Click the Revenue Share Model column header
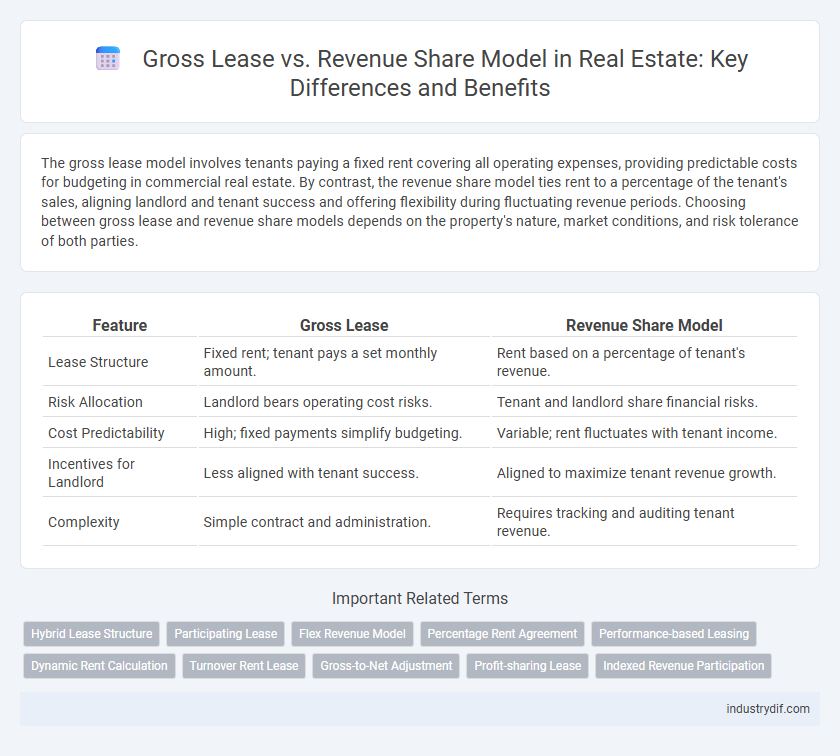The height and width of the screenshot is (756, 840). point(644,325)
